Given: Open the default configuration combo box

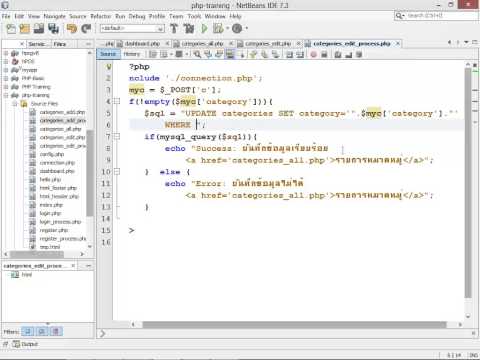Looking at the screenshot, I should (x=132, y=29).
